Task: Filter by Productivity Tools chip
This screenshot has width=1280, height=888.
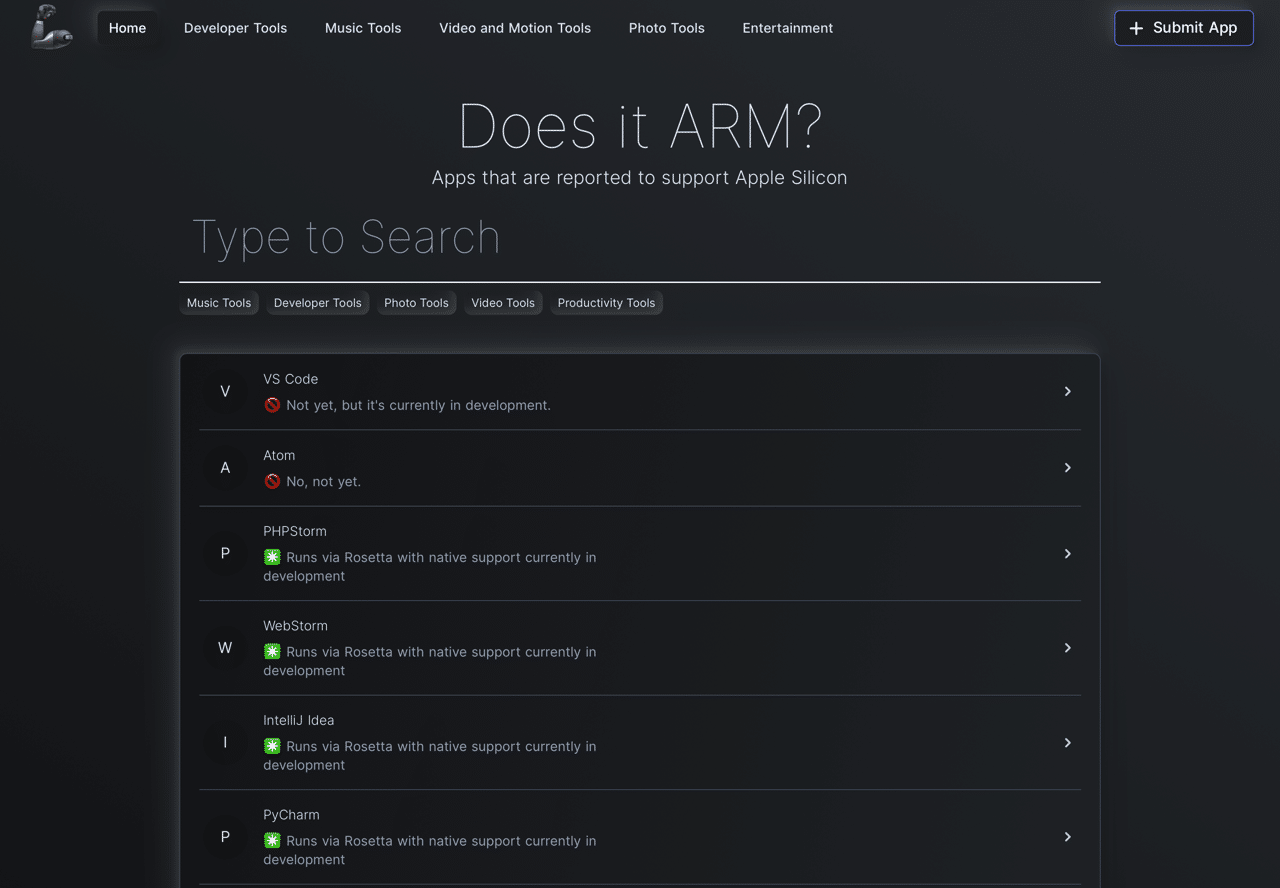Action: point(606,303)
